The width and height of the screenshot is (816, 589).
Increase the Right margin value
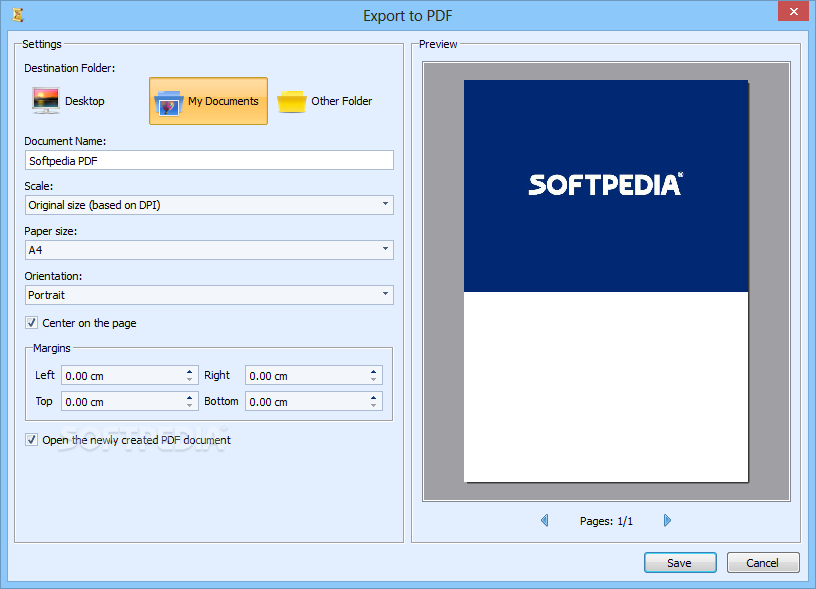[x=374, y=372]
